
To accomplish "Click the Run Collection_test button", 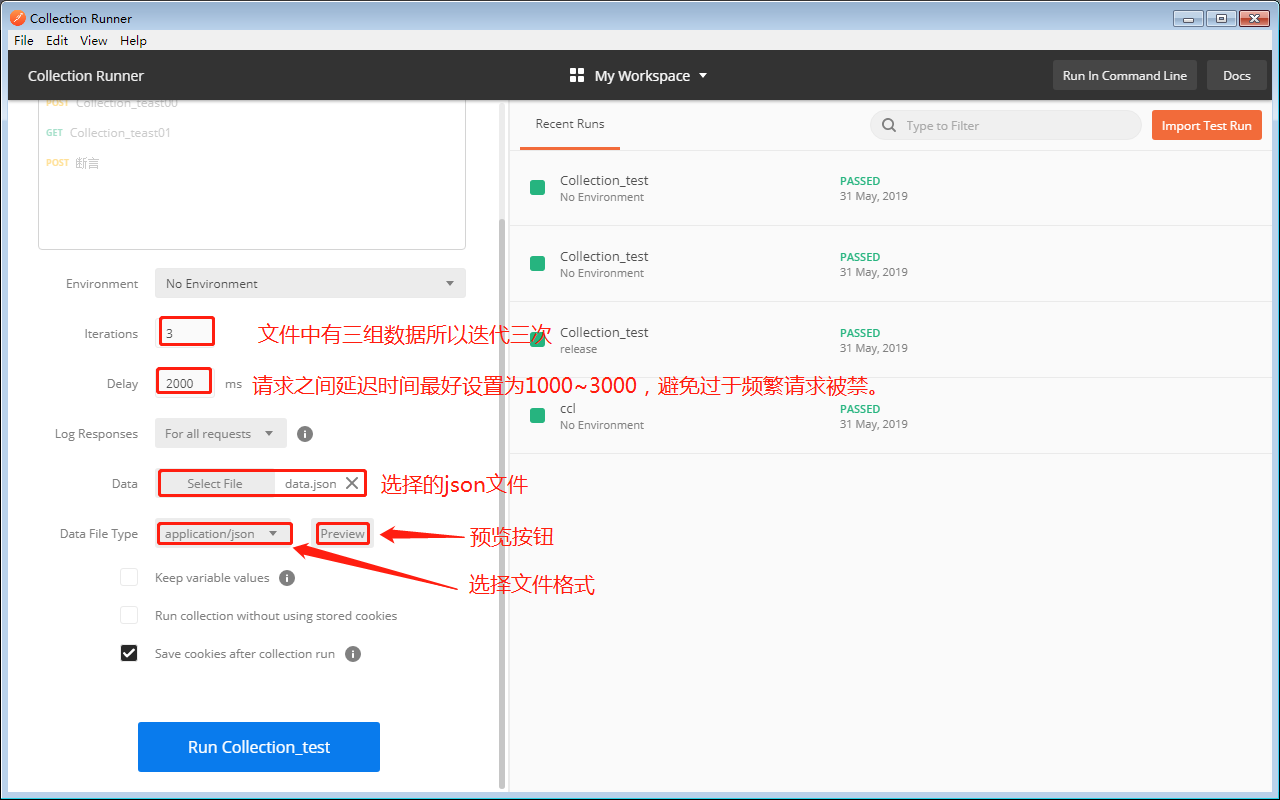I will pos(259,747).
